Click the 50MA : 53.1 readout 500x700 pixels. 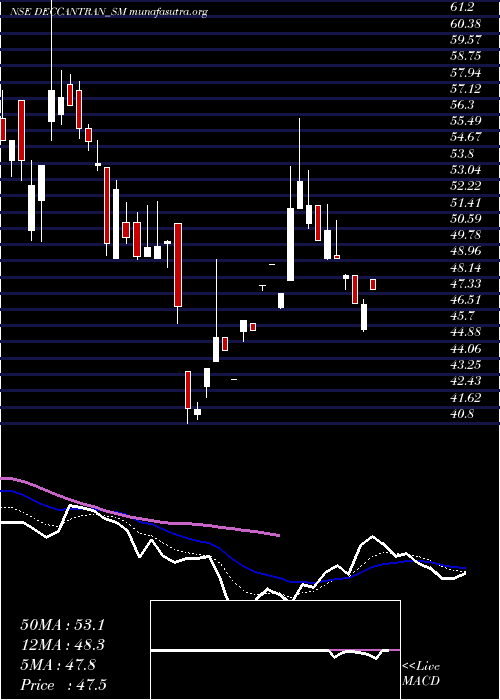62,625
